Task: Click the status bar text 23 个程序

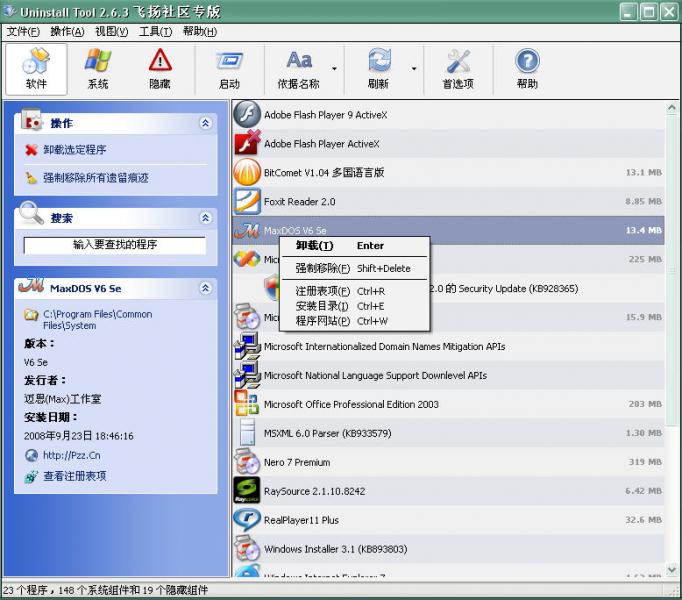Action: (25, 590)
